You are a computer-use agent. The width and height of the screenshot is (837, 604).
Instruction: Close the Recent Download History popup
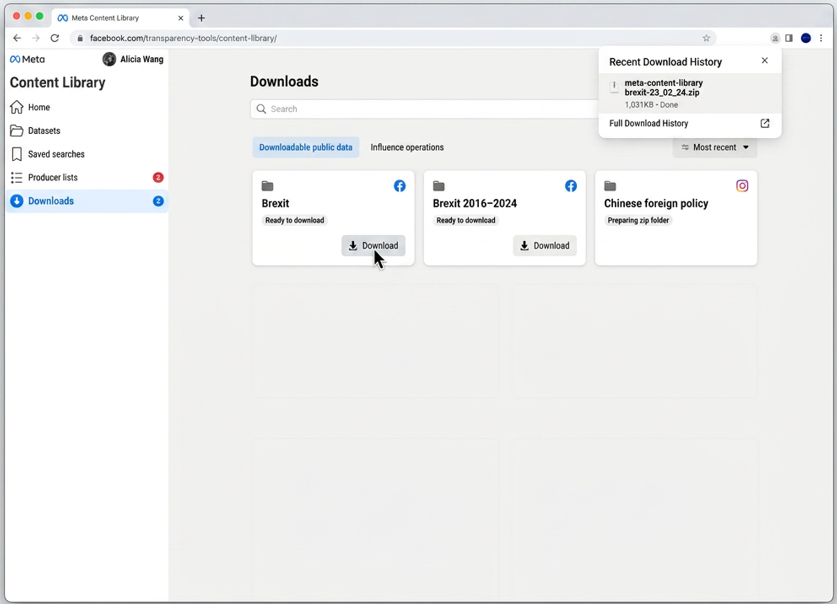(x=764, y=60)
